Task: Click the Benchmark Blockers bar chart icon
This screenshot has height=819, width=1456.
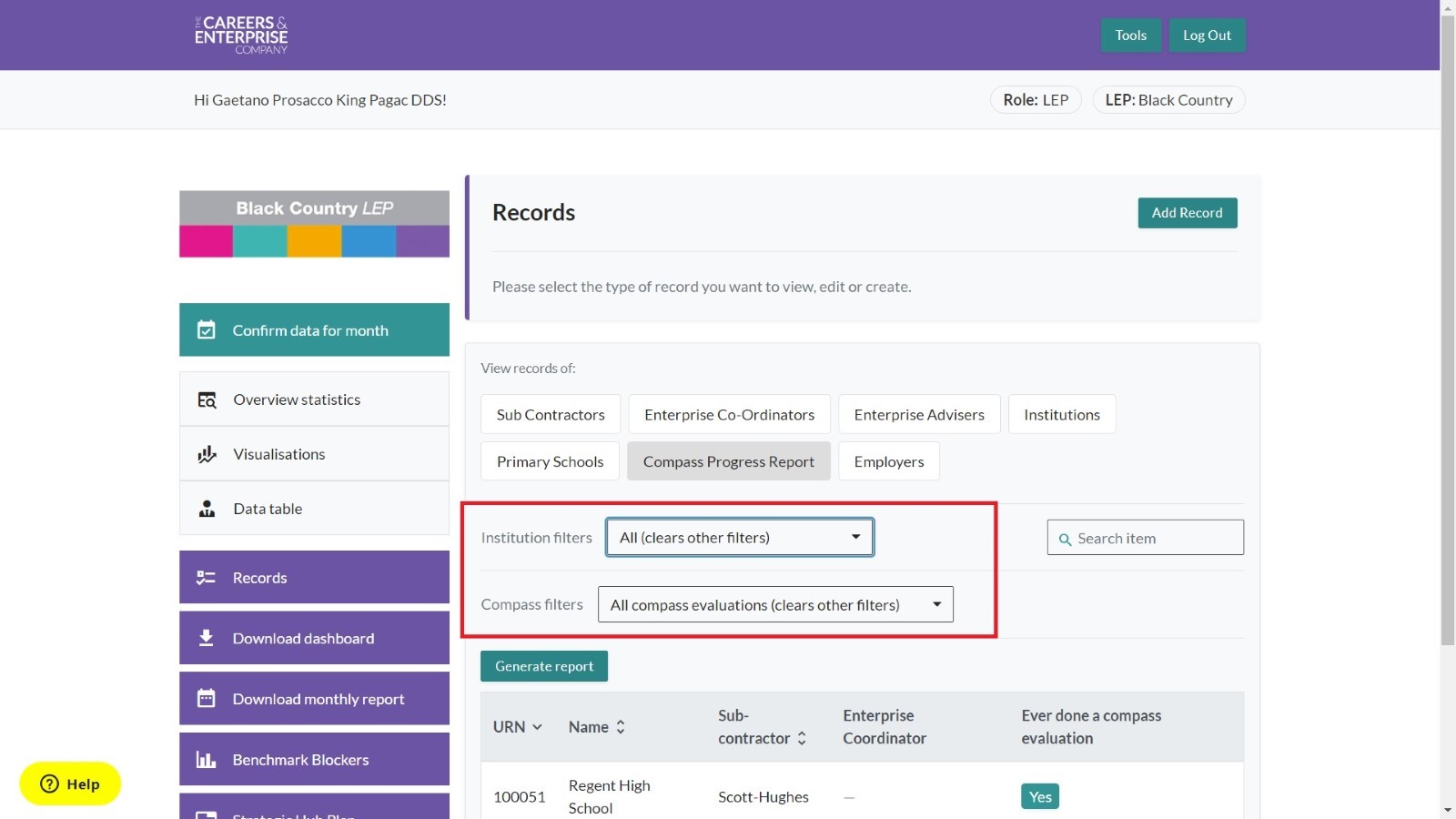Action: [x=207, y=760]
